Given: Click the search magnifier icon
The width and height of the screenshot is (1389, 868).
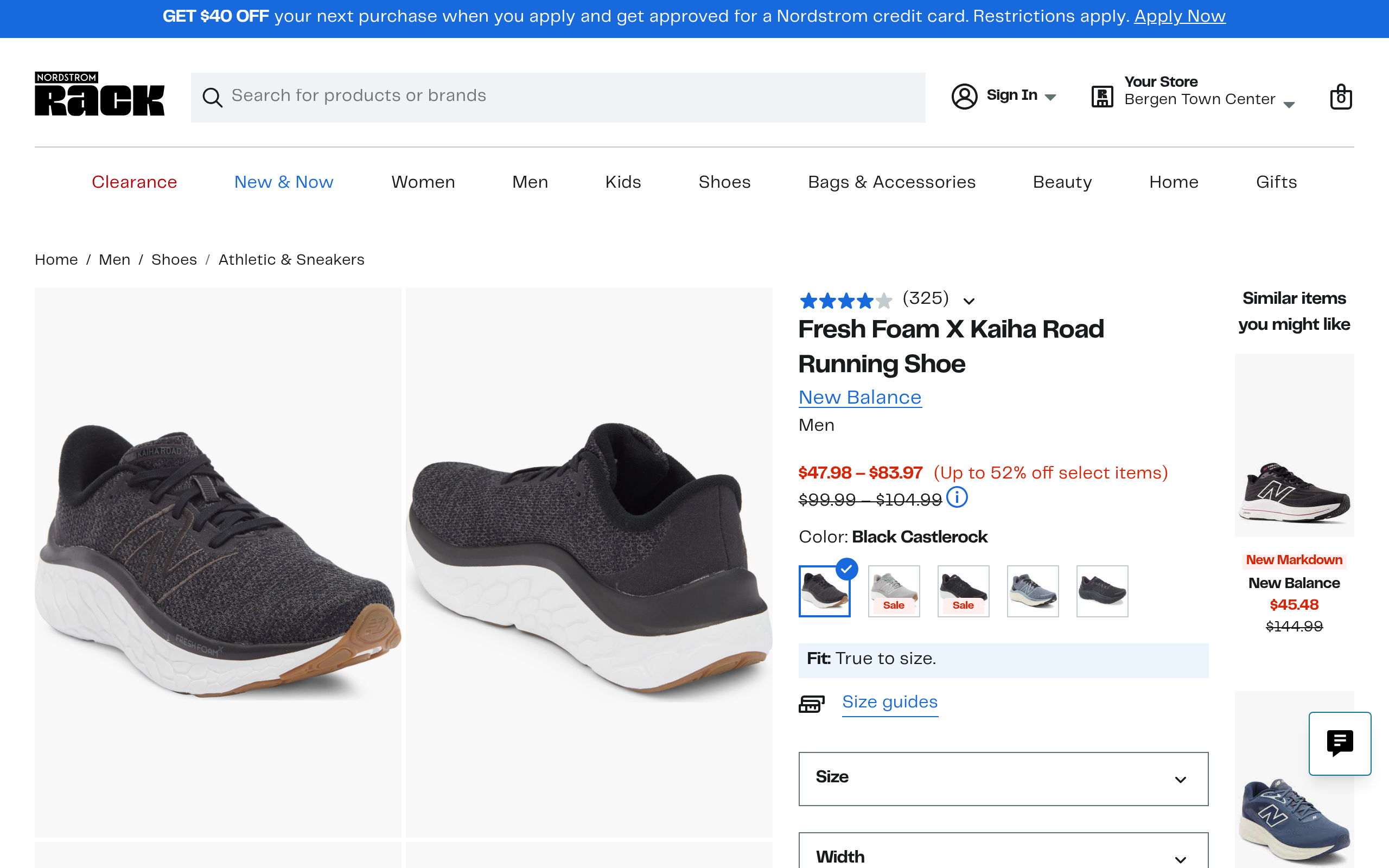Looking at the screenshot, I should [212, 97].
